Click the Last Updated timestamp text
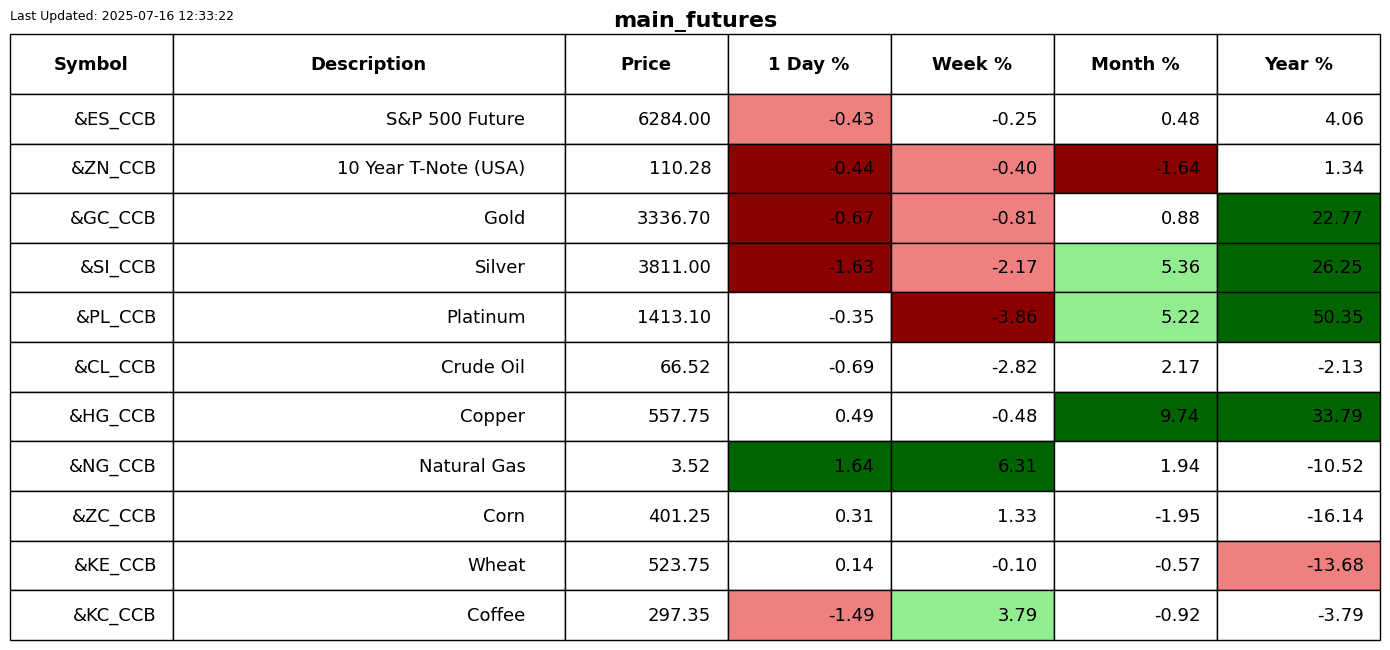The height and width of the screenshot is (650, 1390). tap(122, 16)
